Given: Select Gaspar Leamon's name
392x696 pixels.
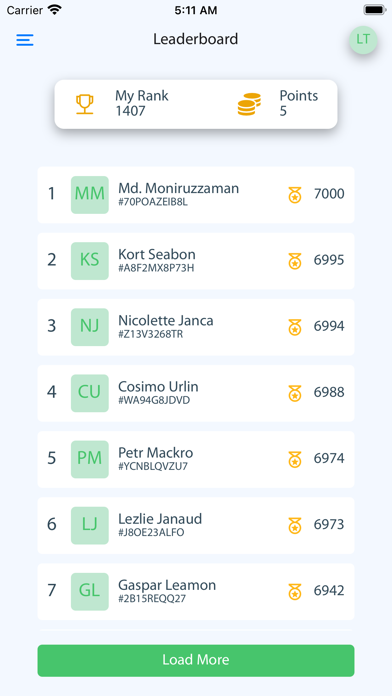Looking at the screenshot, I should pyautogui.click(x=167, y=585).
